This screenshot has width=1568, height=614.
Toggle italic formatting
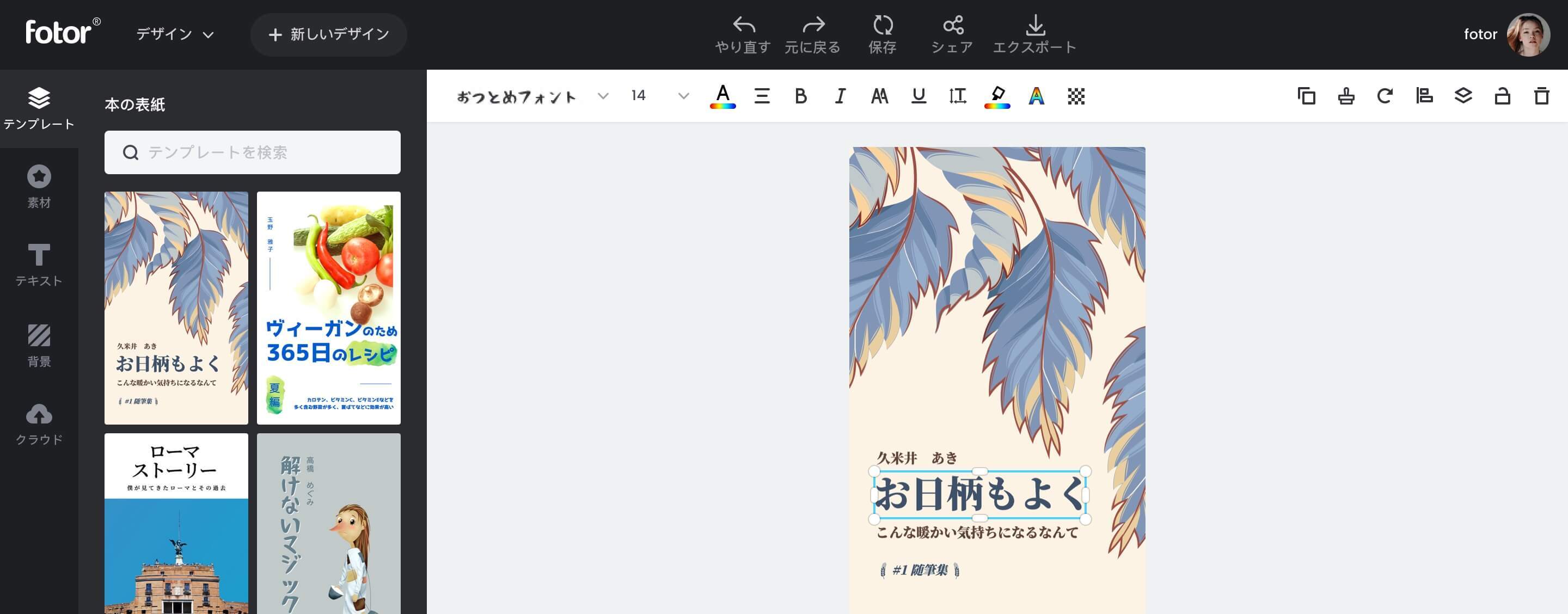pos(840,96)
